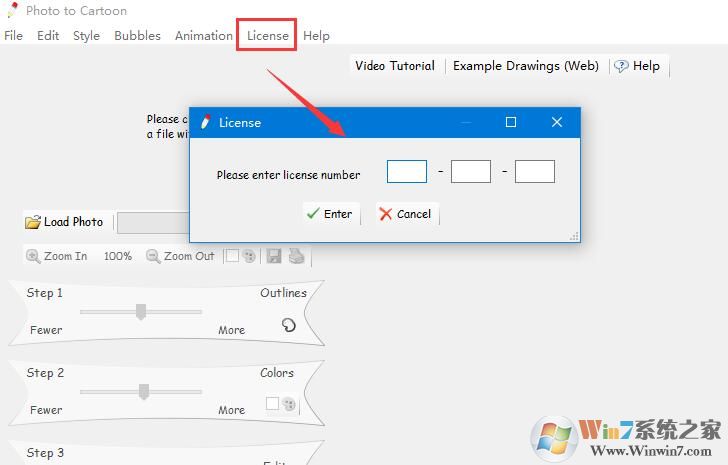Image resolution: width=728 pixels, height=465 pixels.
Task: Click the Step 2 Colors palette icon
Action: click(289, 404)
